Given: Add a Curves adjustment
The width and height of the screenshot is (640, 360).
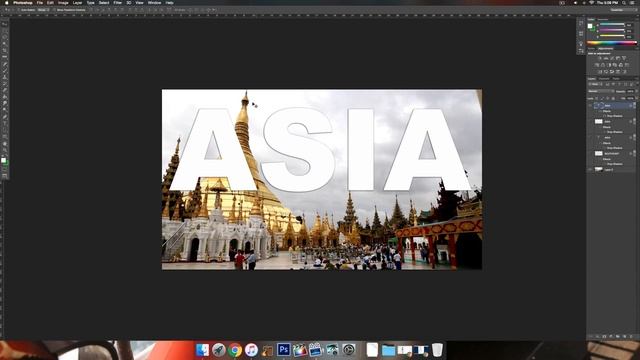Looking at the screenshot, I should coord(612,58).
